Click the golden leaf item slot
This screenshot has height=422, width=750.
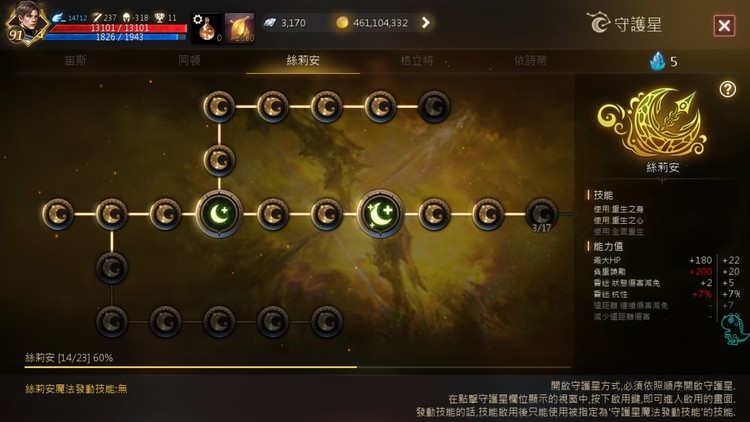click(x=239, y=29)
